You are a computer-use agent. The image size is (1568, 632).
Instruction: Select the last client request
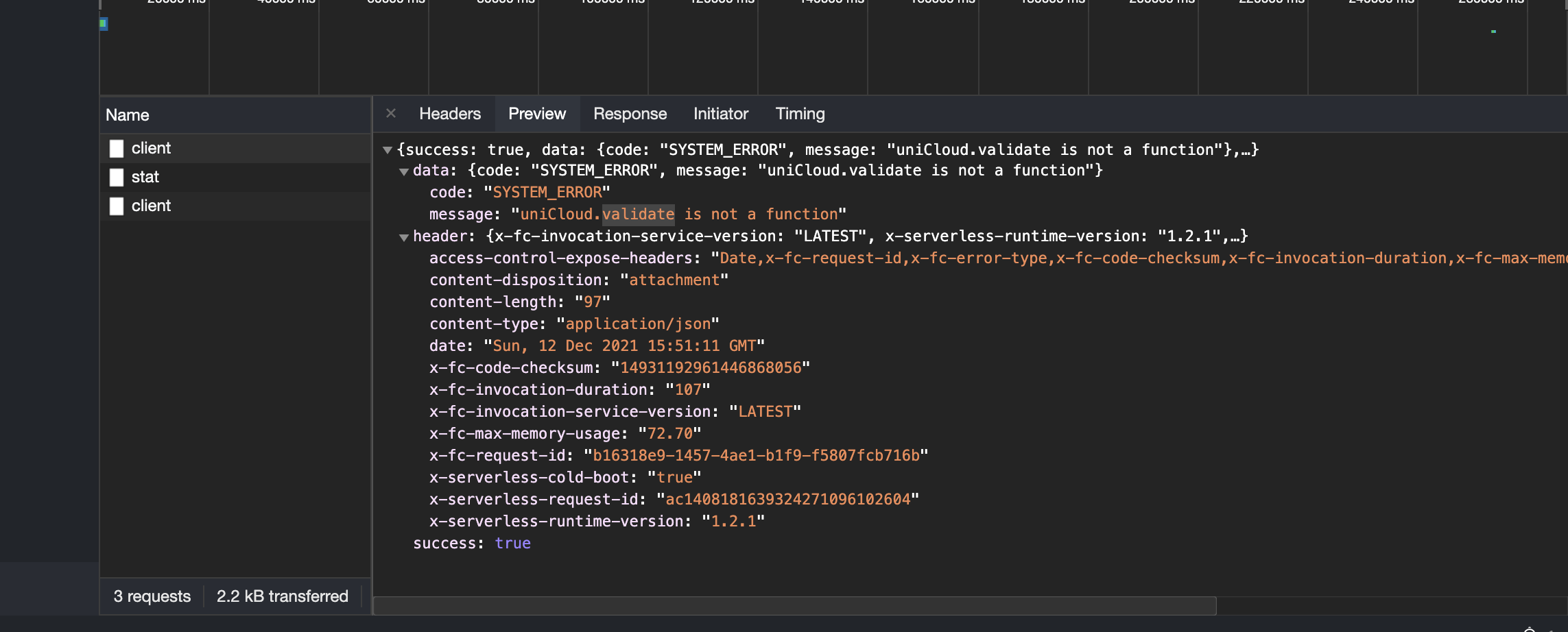[151, 206]
